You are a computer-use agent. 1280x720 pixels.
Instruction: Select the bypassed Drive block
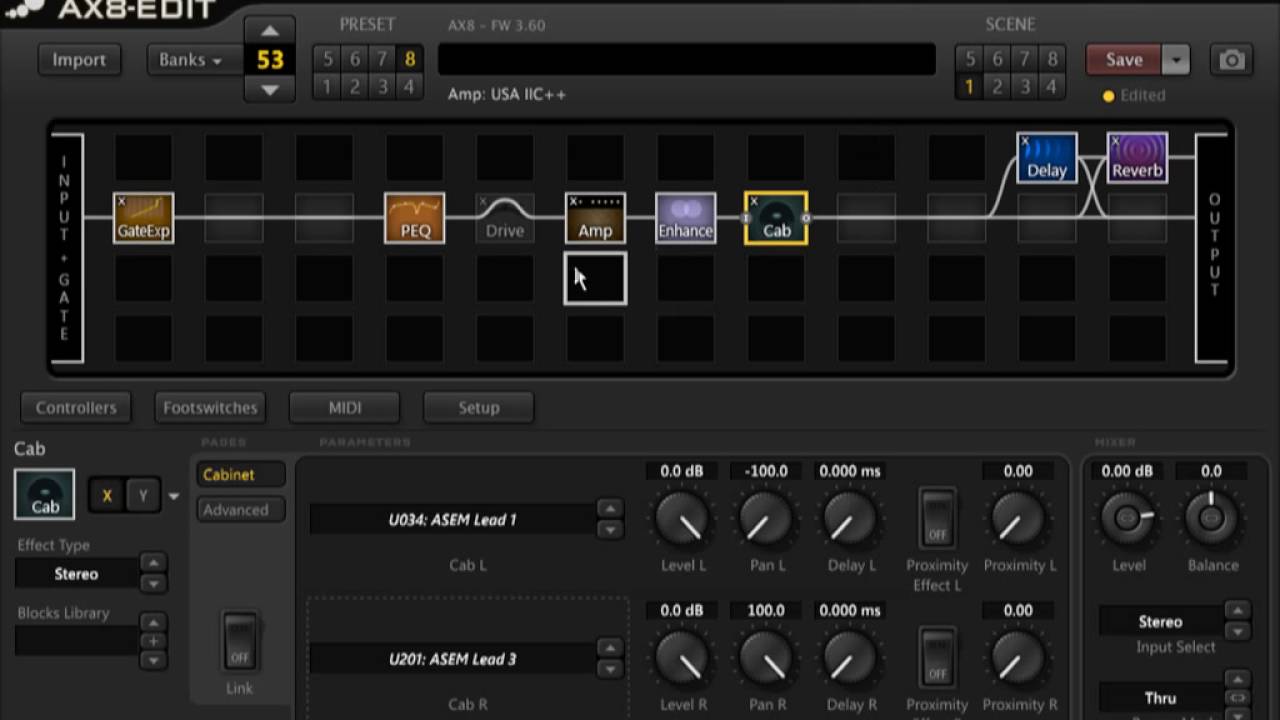coord(505,218)
